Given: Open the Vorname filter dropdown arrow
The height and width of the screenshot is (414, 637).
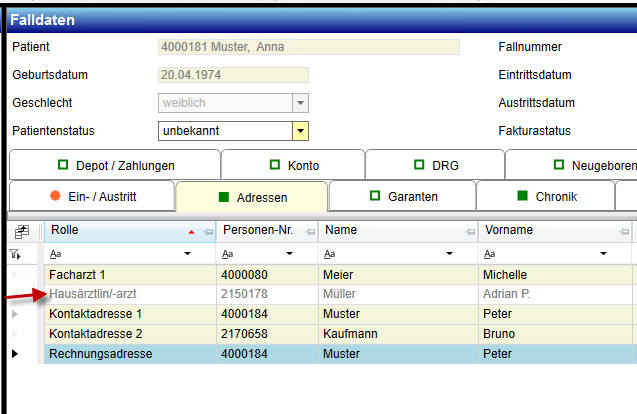Looking at the screenshot, I should point(603,254).
